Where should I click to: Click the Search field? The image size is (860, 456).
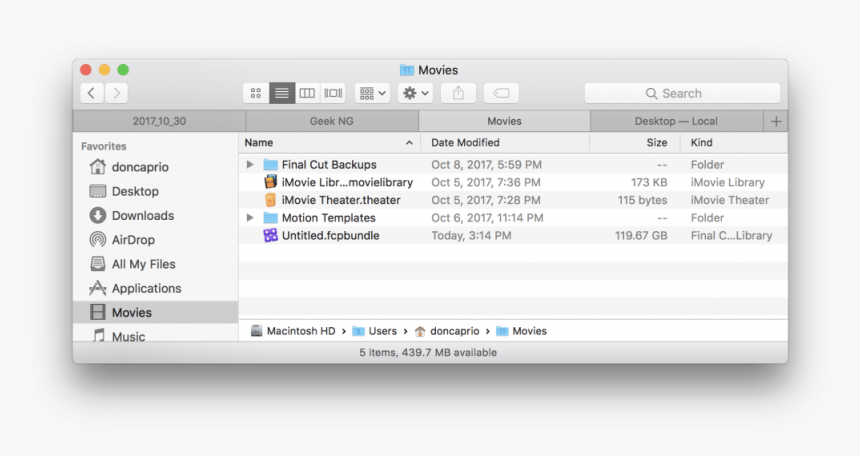click(x=682, y=93)
